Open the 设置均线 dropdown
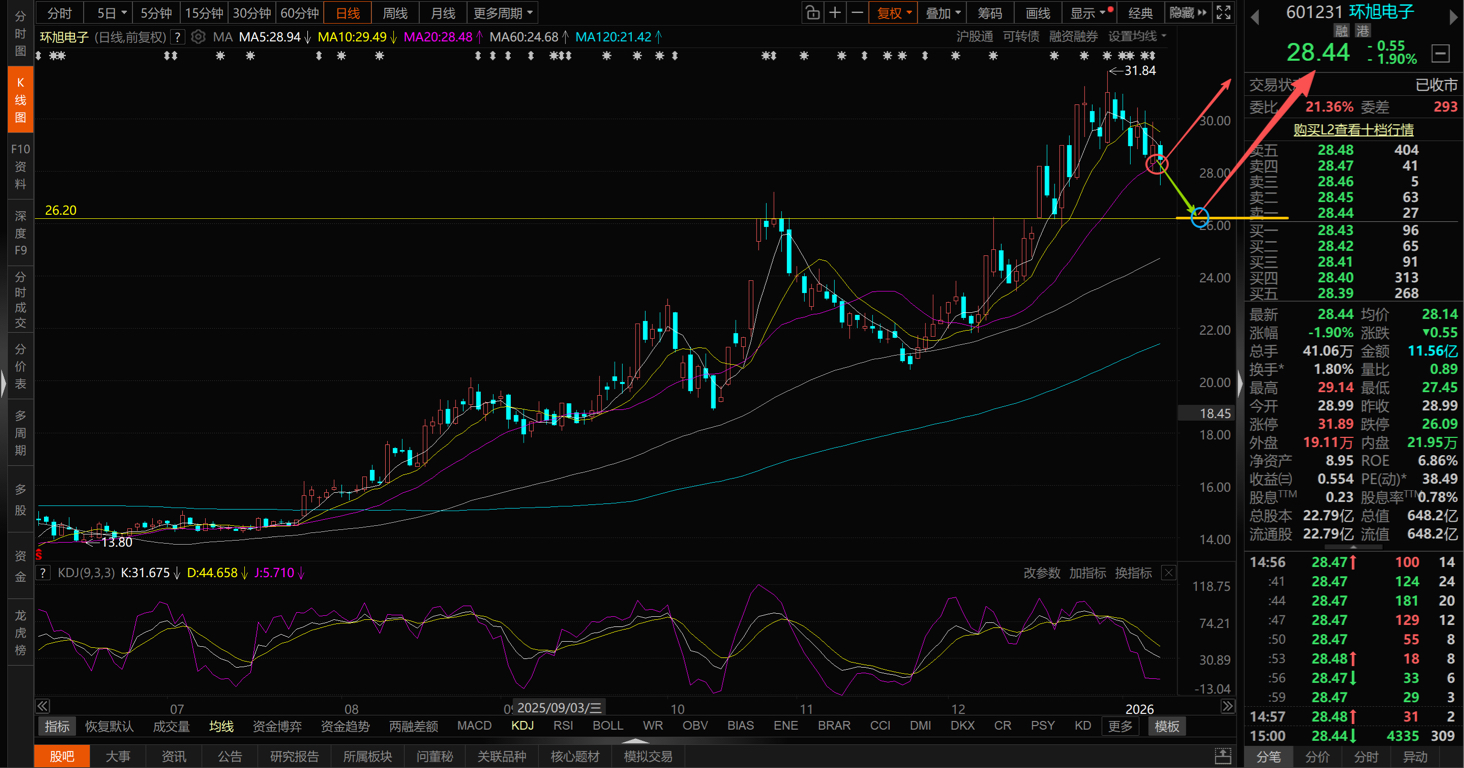The height and width of the screenshot is (768, 1464). 1136,36
